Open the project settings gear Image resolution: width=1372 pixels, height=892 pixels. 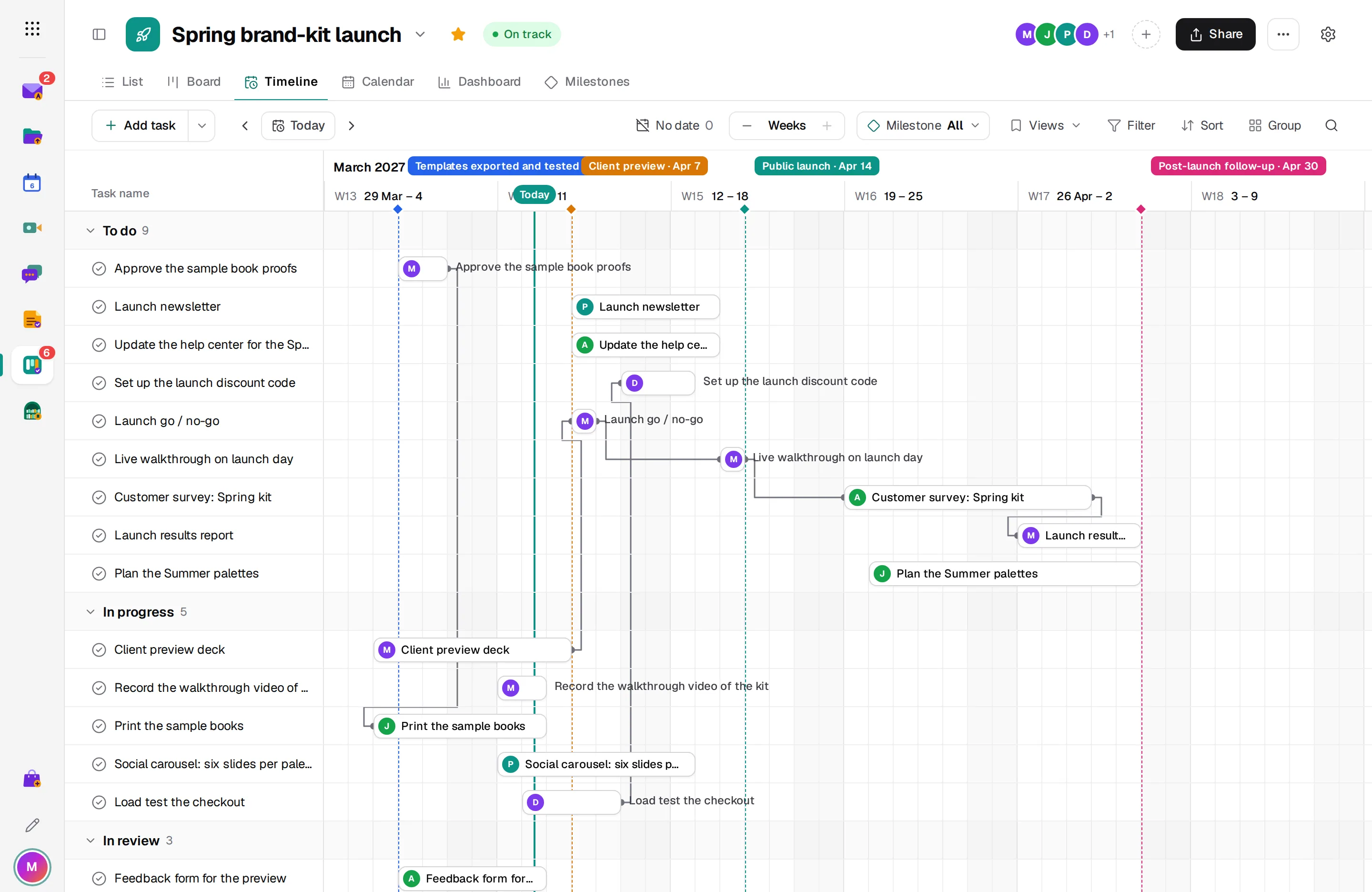pyautogui.click(x=1328, y=34)
